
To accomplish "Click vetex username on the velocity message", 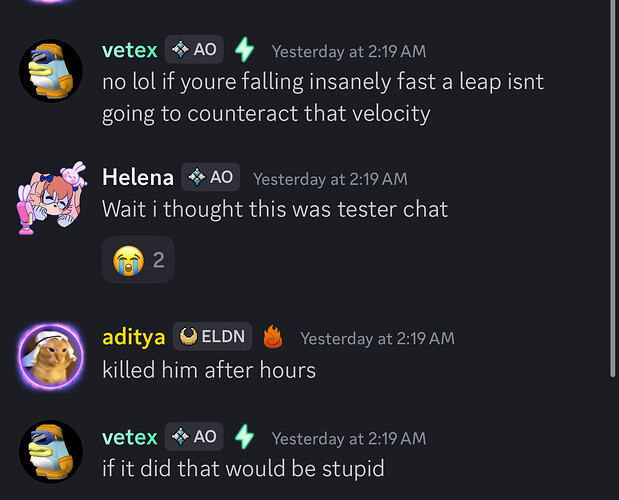I will 130,49.
